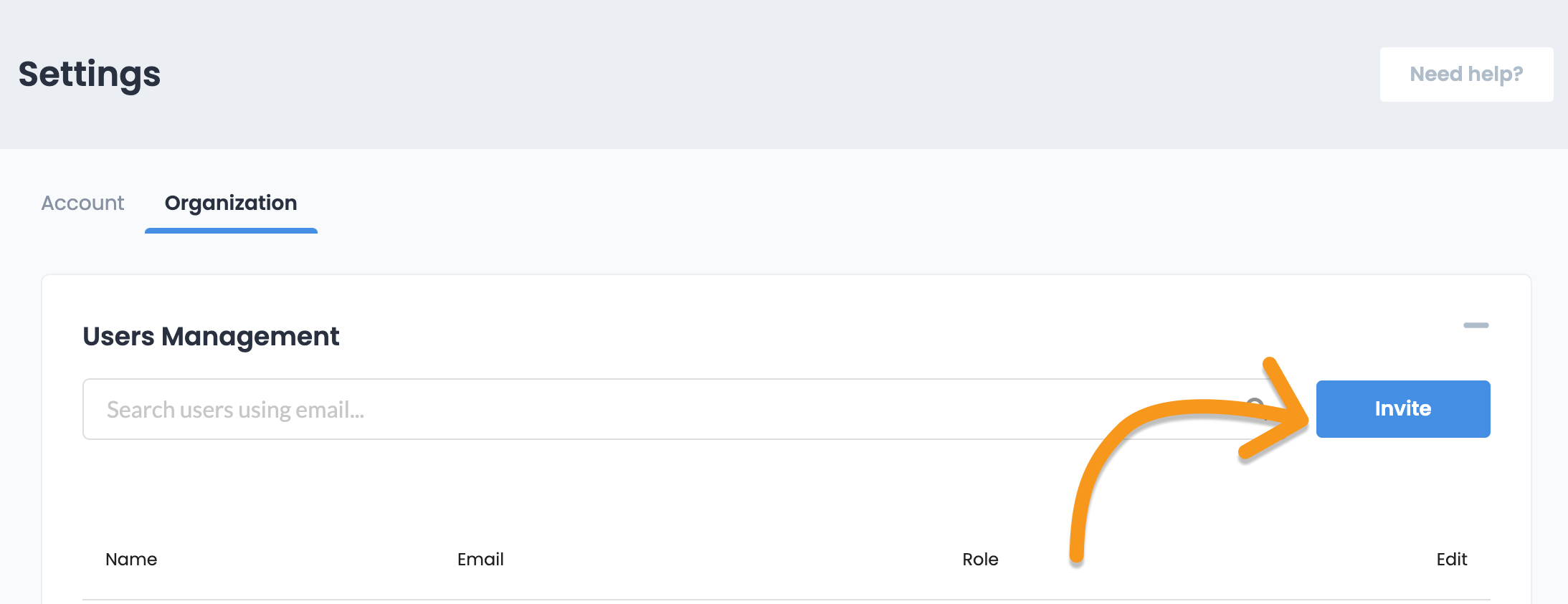Select the Organization tab

point(231,203)
